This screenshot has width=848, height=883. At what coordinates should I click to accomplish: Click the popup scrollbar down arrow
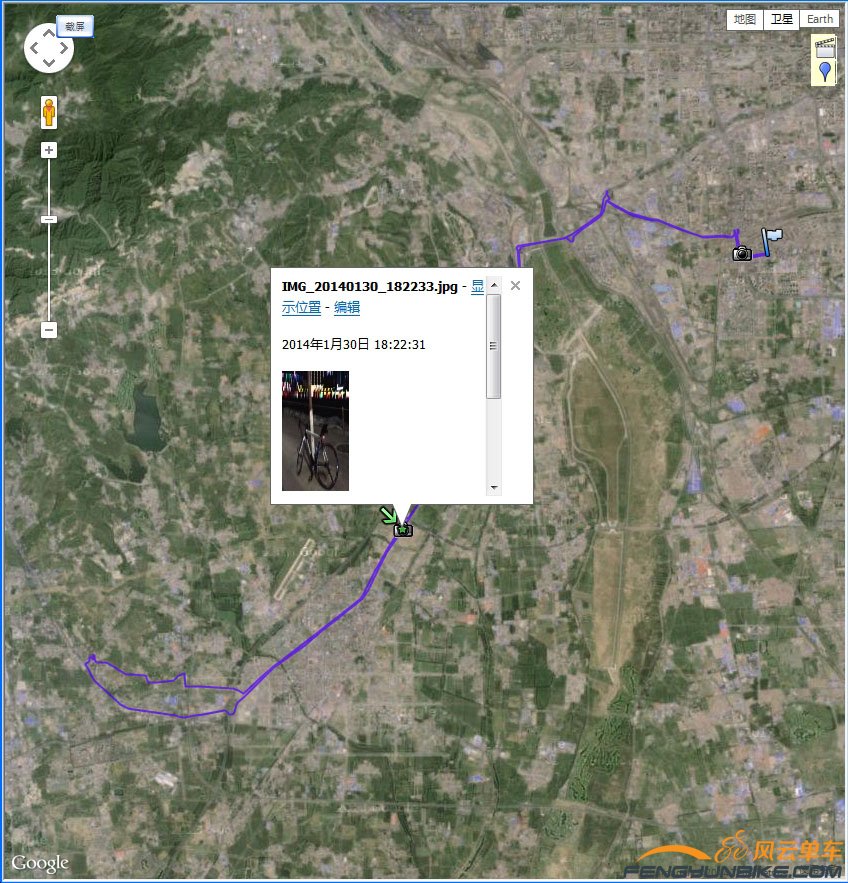(494, 488)
